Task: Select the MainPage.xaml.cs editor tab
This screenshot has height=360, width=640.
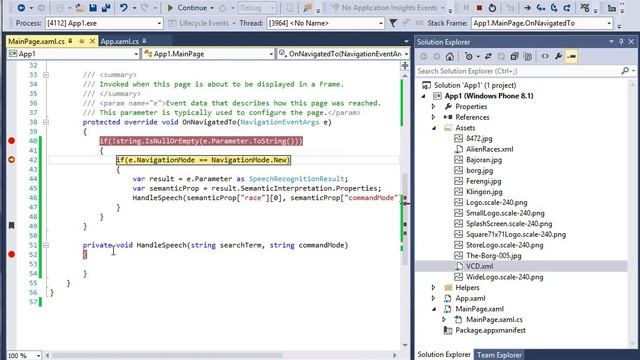Action: (x=36, y=41)
